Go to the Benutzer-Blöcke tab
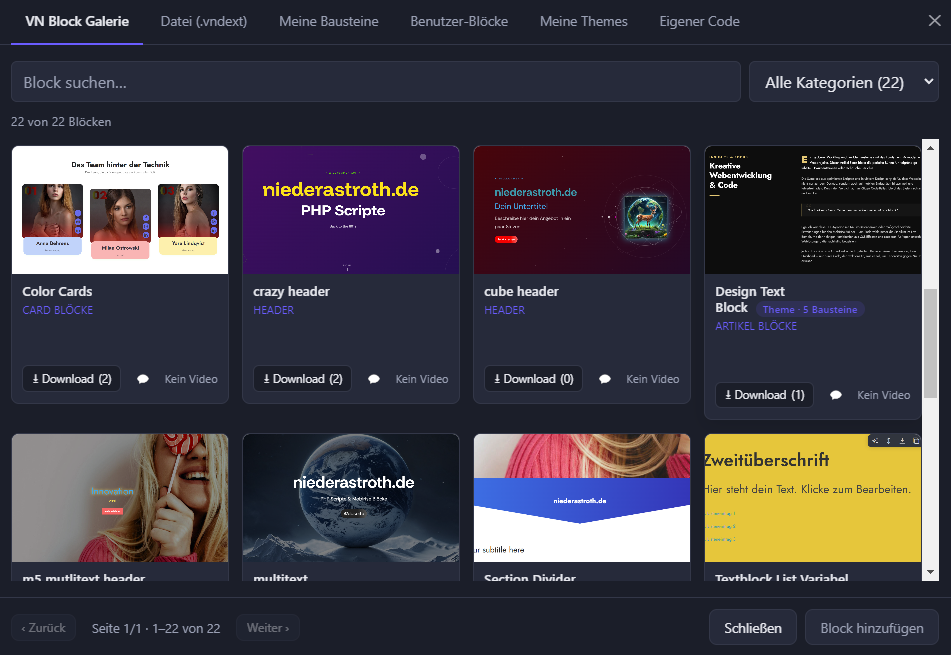The width and height of the screenshot is (951, 655). point(459,21)
